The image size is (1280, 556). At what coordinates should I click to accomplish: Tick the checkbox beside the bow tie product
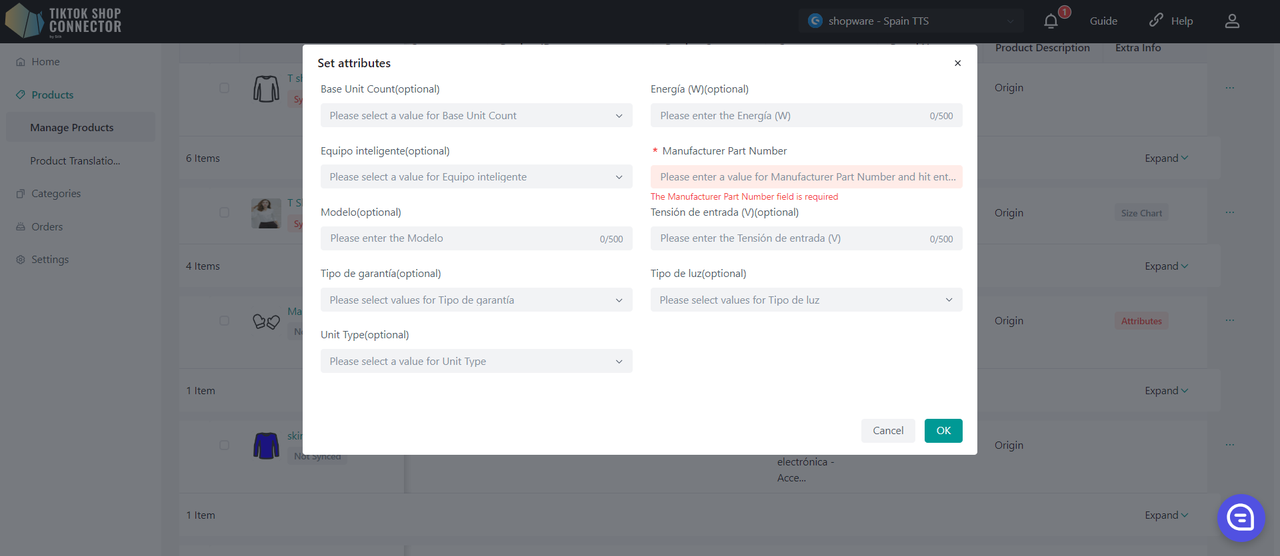tap(224, 321)
